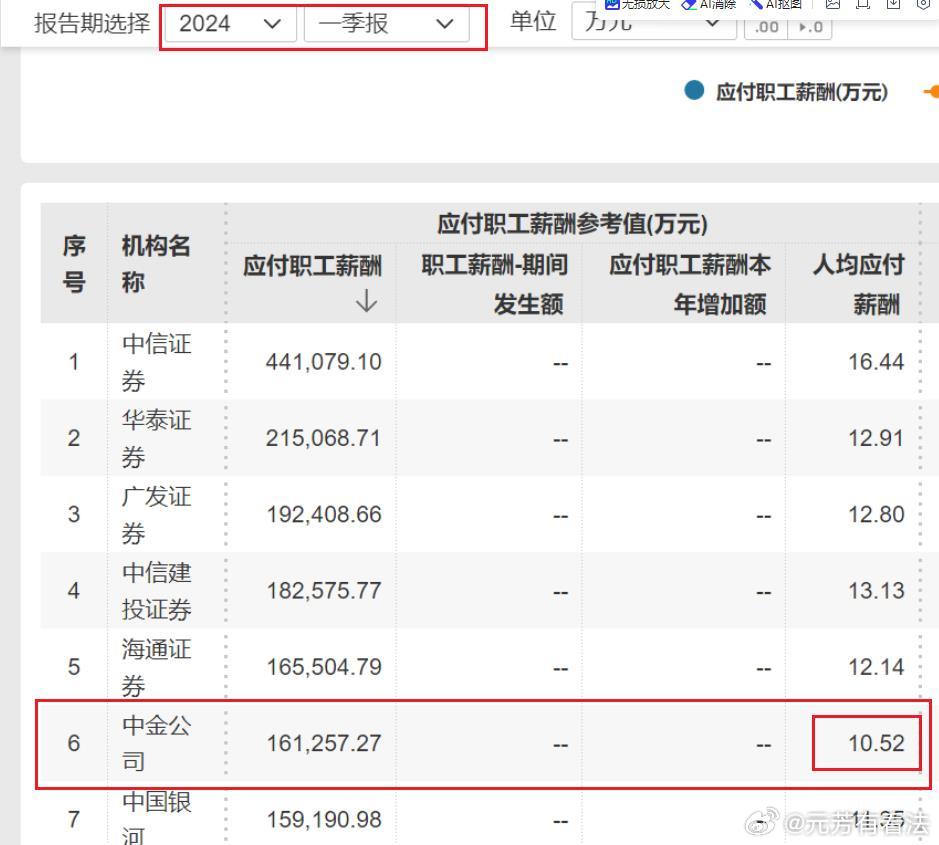Open the 一季报 report period dropdown
939x845 pixels.
[x=386, y=24]
